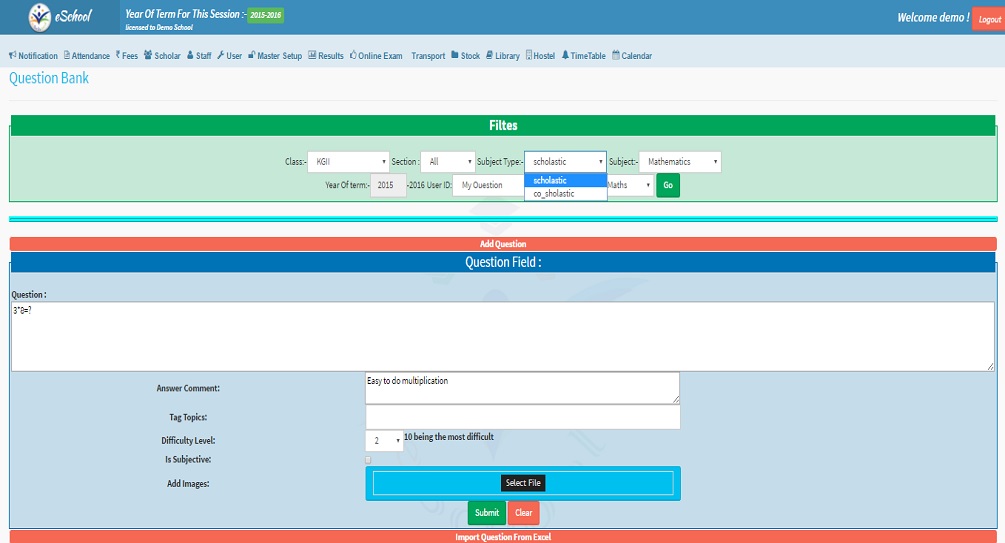Open the Notification menu icon
The width and height of the screenshot is (1005, 543).
coord(12,56)
